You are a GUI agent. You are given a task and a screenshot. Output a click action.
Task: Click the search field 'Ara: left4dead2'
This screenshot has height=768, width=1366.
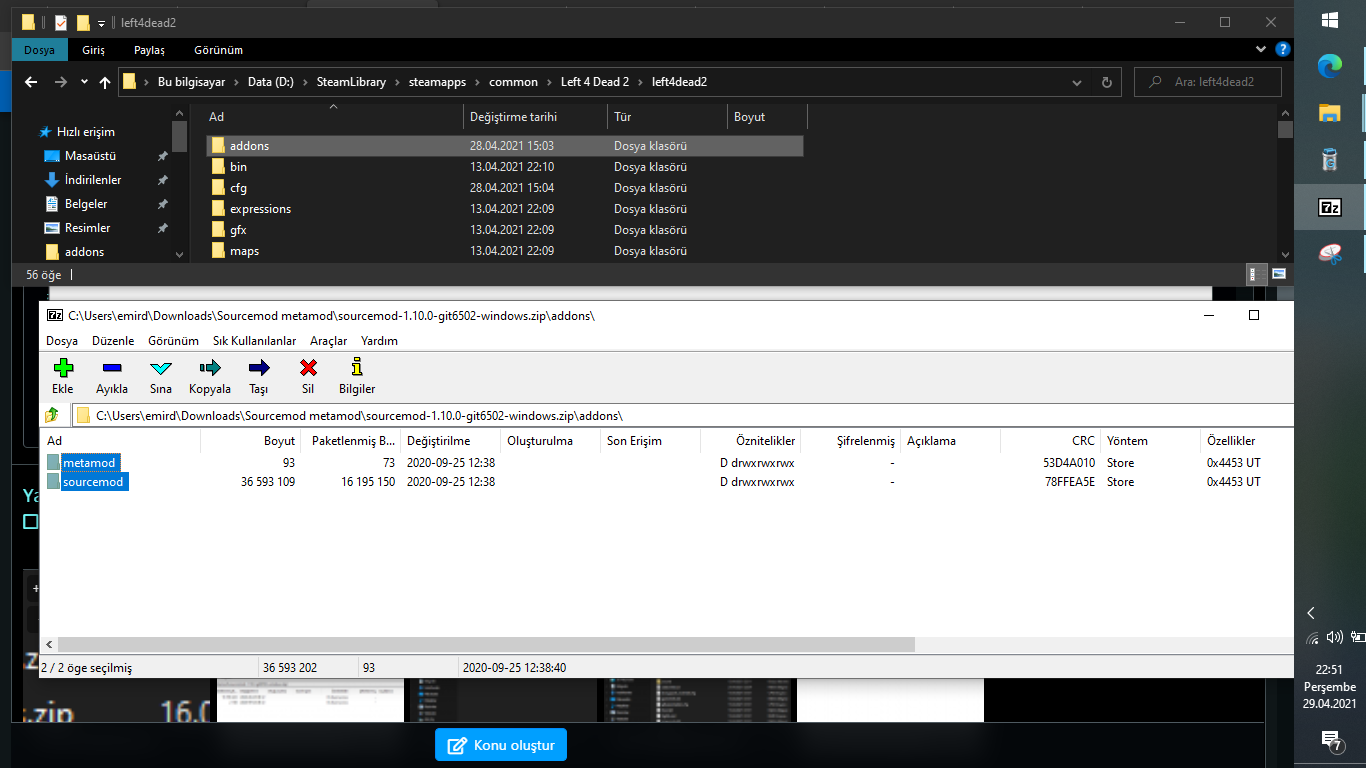point(1208,82)
